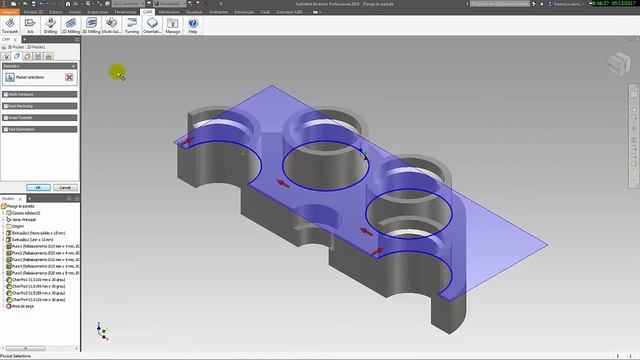Switch to the Inspecionar ribbon tab
This screenshot has height=360, width=640.
pyautogui.click(x=98, y=12)
